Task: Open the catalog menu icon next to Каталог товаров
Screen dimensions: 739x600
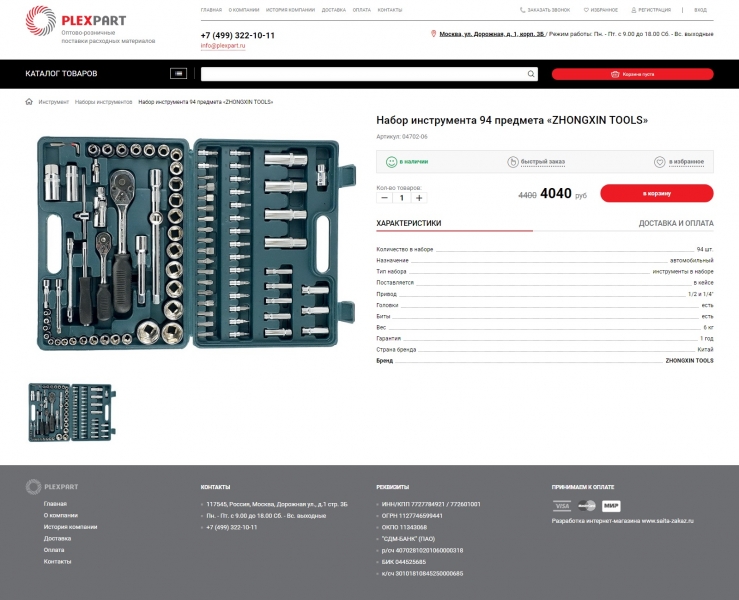Action: (178, 74)
